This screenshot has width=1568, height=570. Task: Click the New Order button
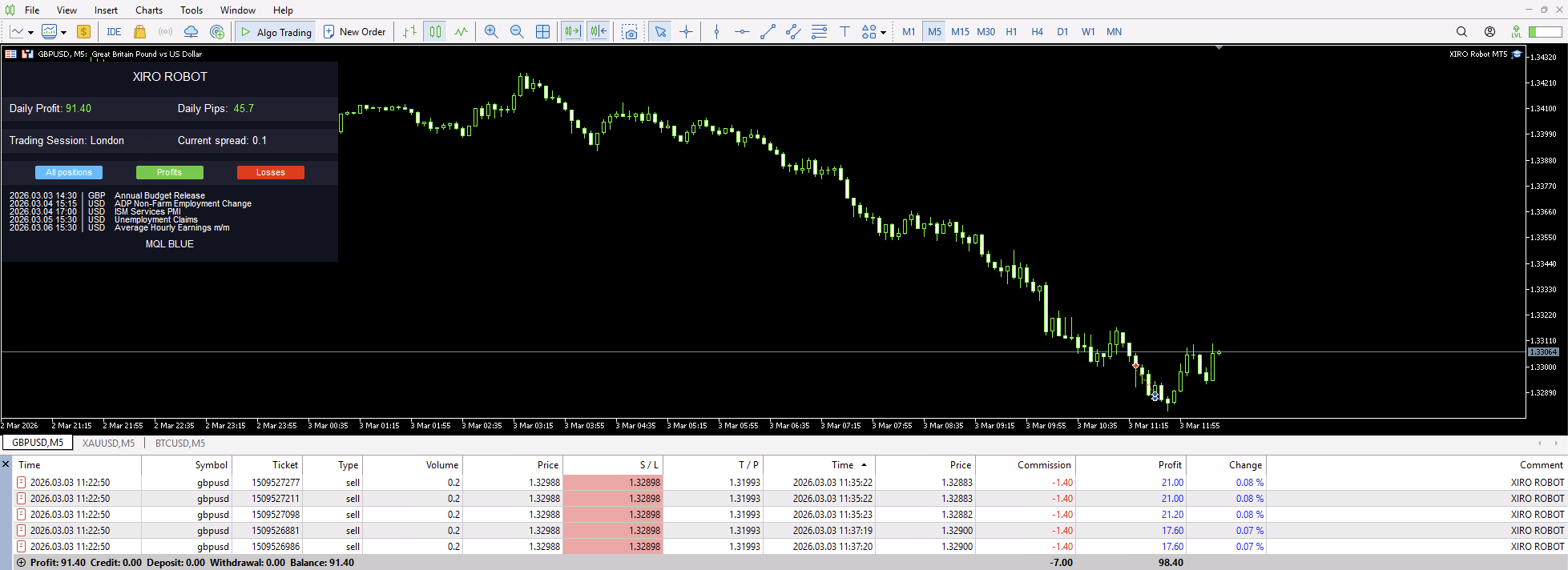coord(354,32)
